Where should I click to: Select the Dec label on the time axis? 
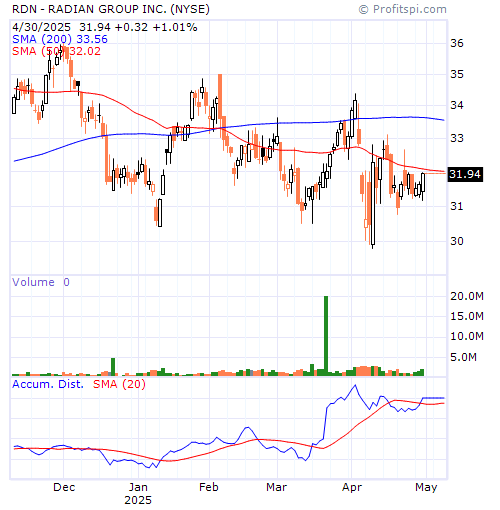click(x=64, y=487)
